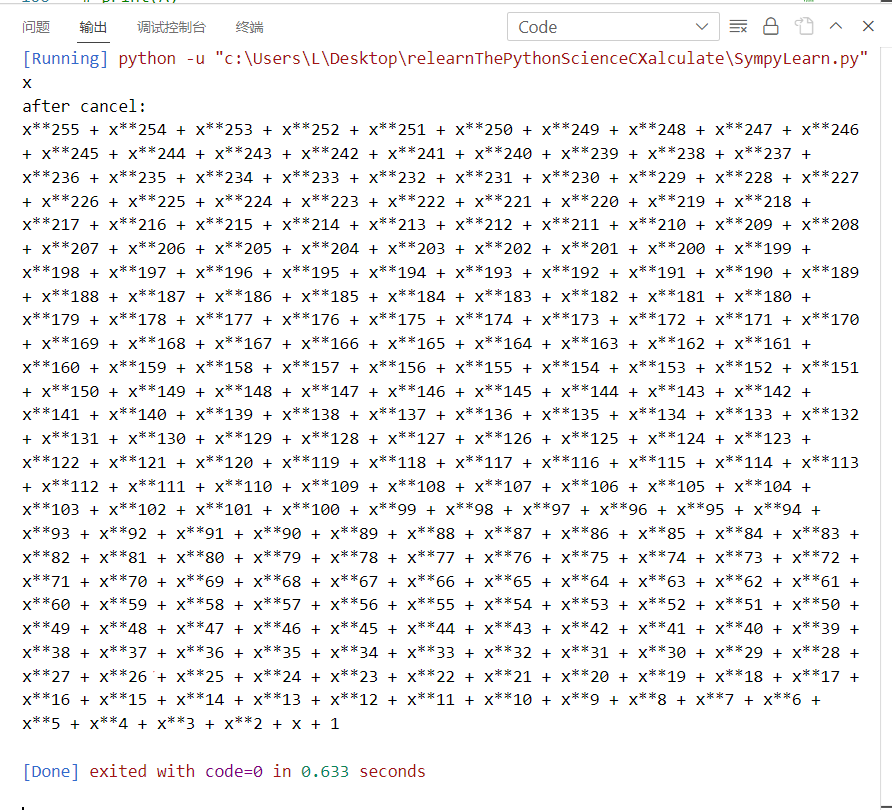Click the [Done] status text

pos(51,771)
